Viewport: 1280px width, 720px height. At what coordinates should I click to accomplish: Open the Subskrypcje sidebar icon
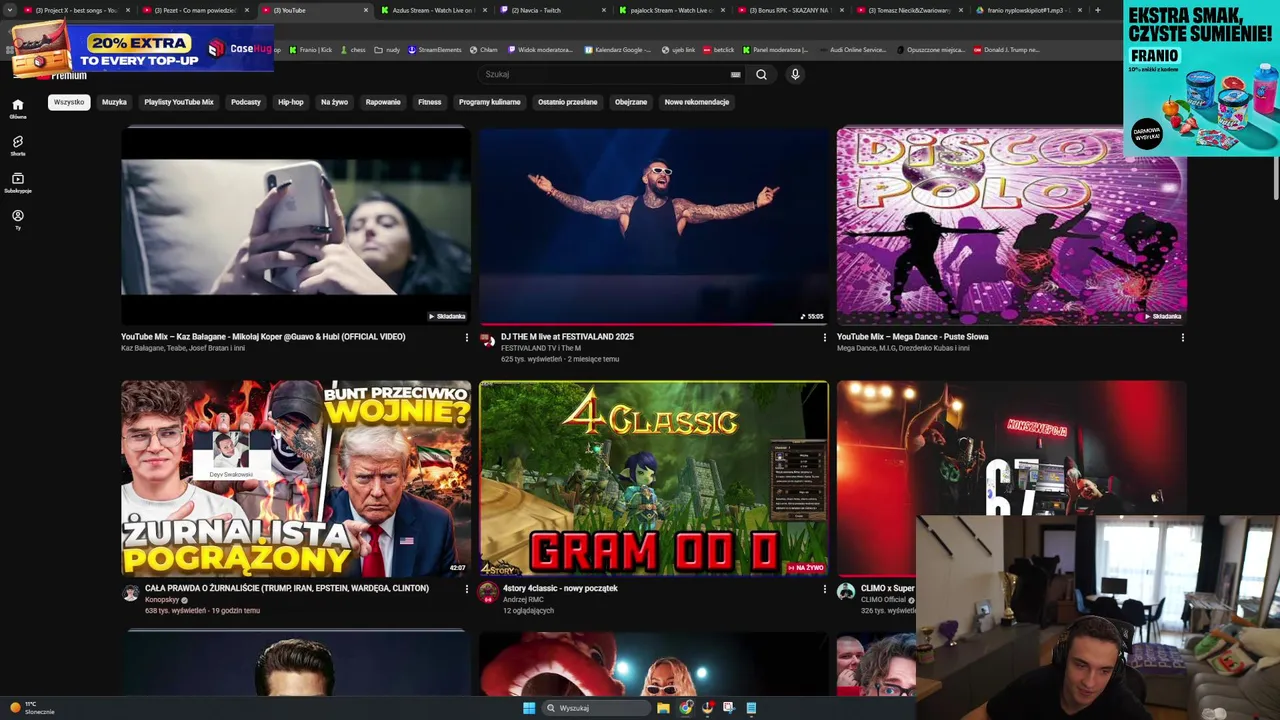[x=17, y=182]
